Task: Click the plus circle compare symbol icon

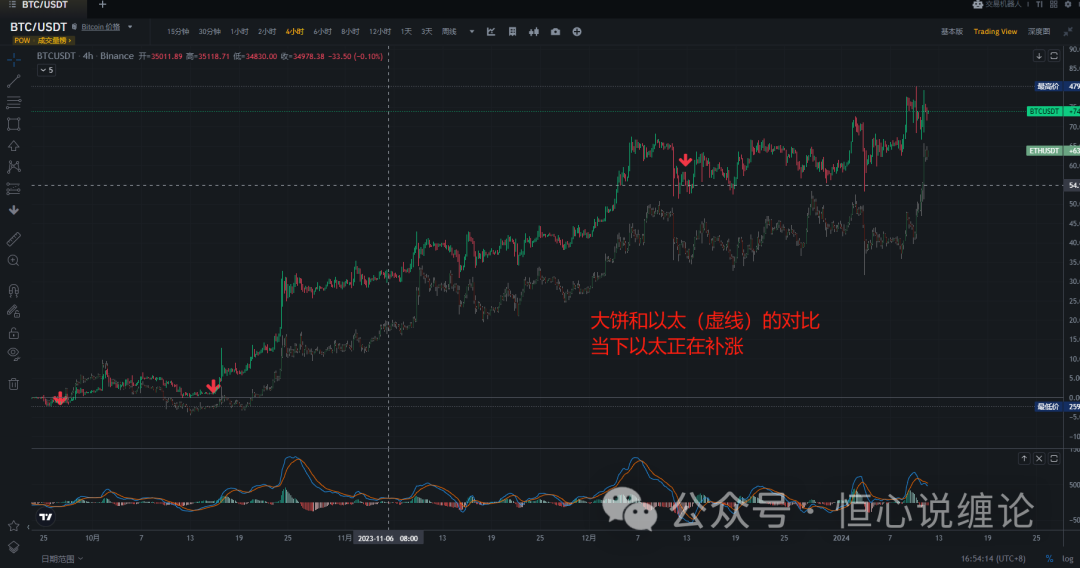Action: click(x=577, y=32)
